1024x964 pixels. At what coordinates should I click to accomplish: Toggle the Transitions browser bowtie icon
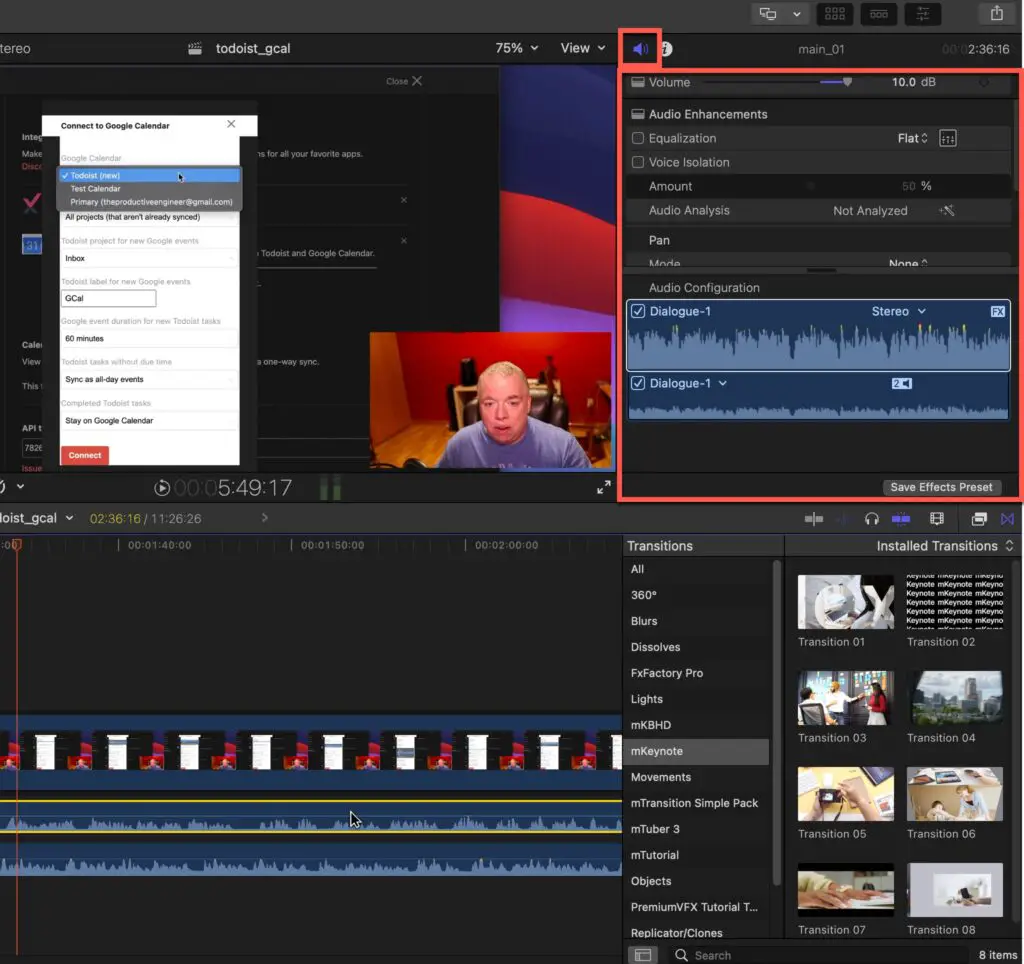[1007, 519]
